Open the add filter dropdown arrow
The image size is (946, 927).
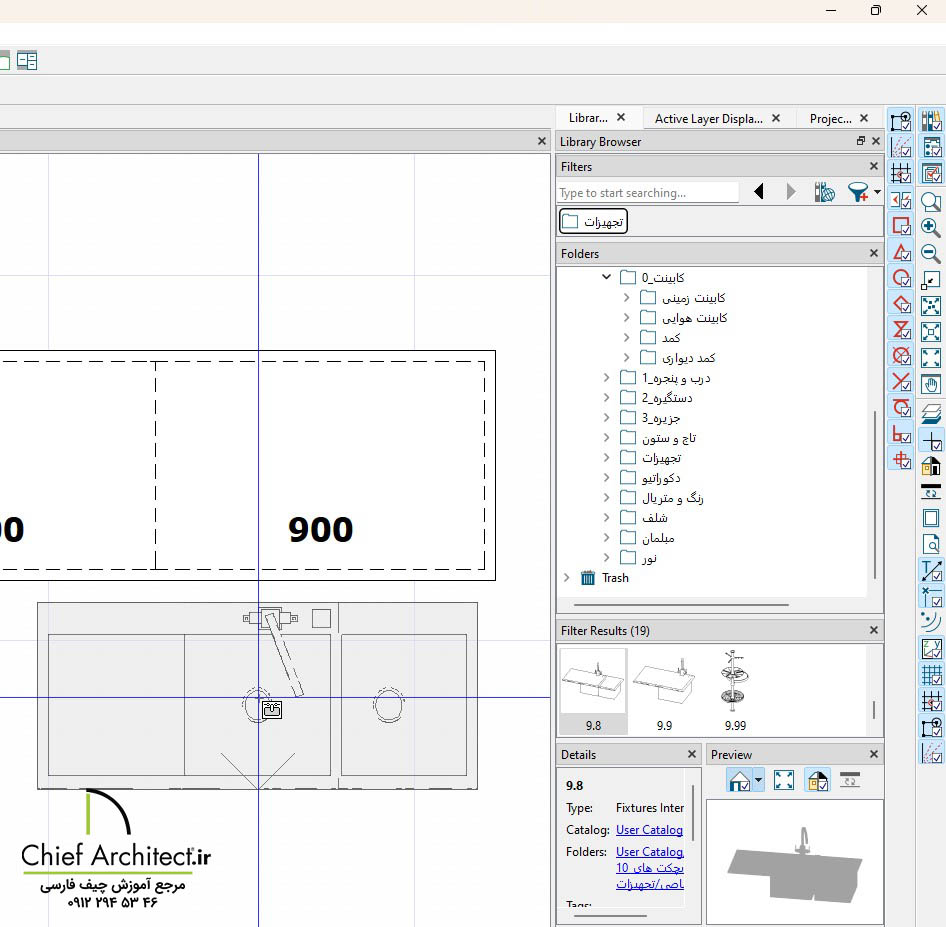(x=877, y=192)
